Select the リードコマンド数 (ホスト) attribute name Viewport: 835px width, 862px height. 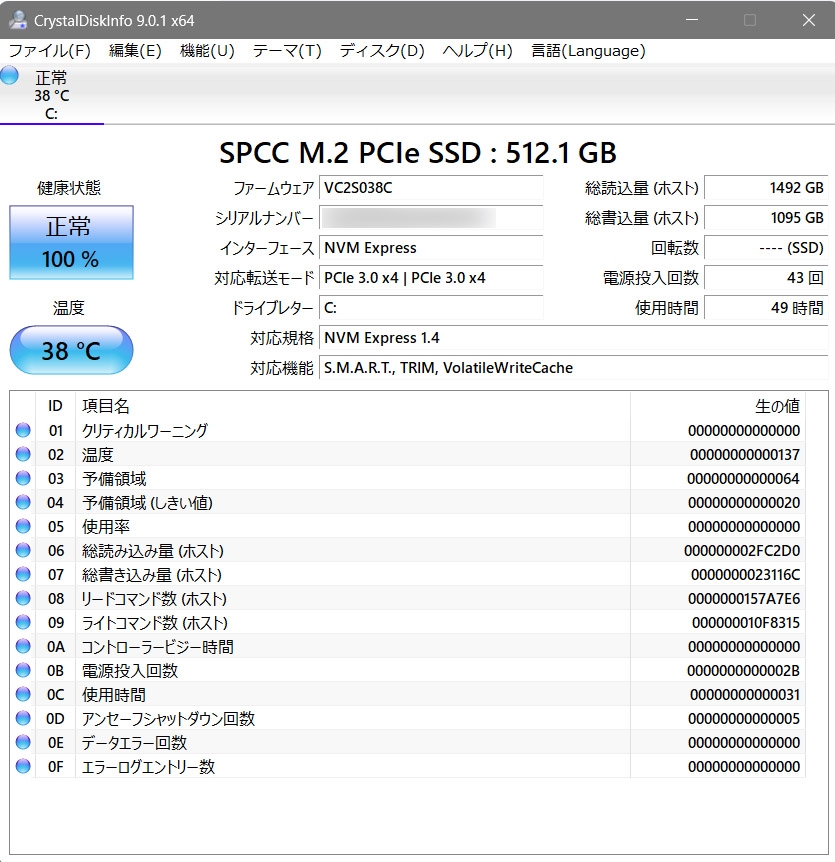point(154,599)
